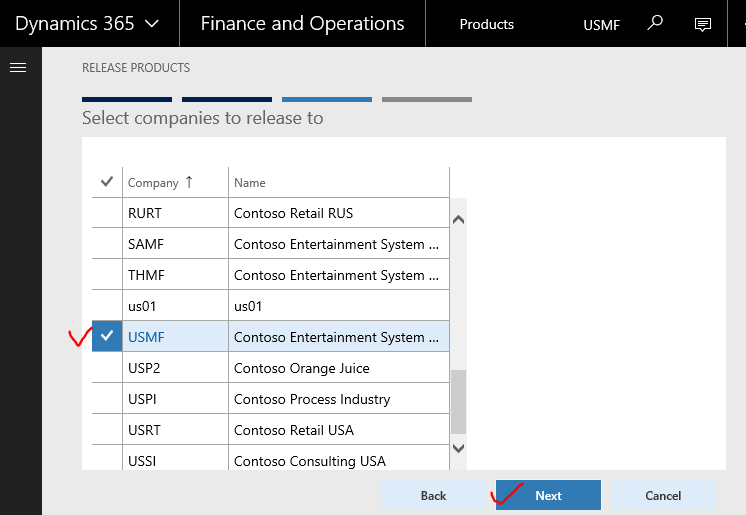Open the Products breadcrumb
This screenshot has height=515, width=746.
(x=486, y=24)
